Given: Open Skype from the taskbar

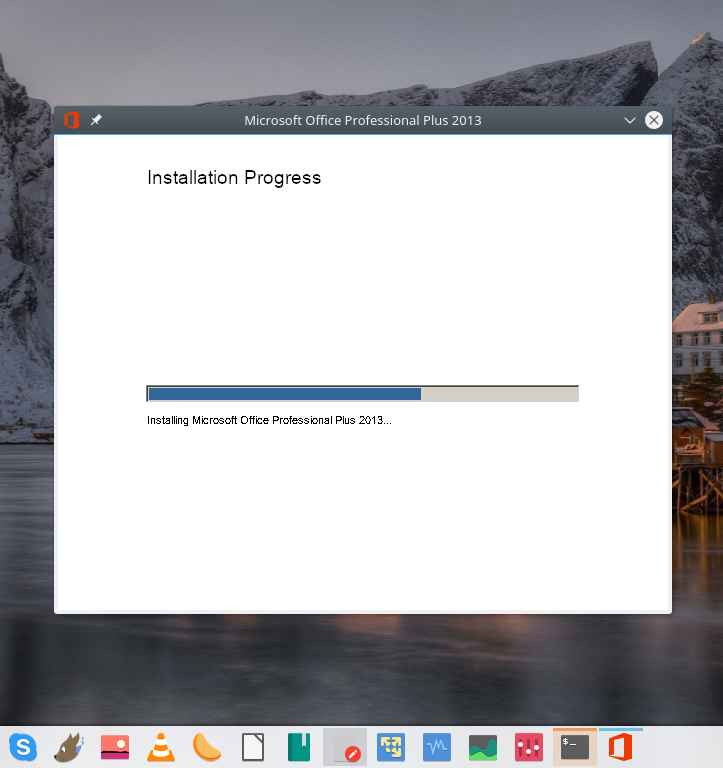Looking at the screenshot, I should pos(23,747).
